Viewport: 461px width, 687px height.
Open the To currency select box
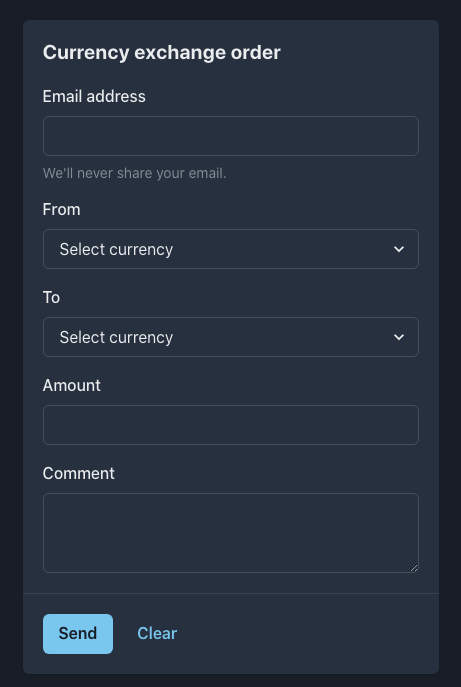click(230, 337)
